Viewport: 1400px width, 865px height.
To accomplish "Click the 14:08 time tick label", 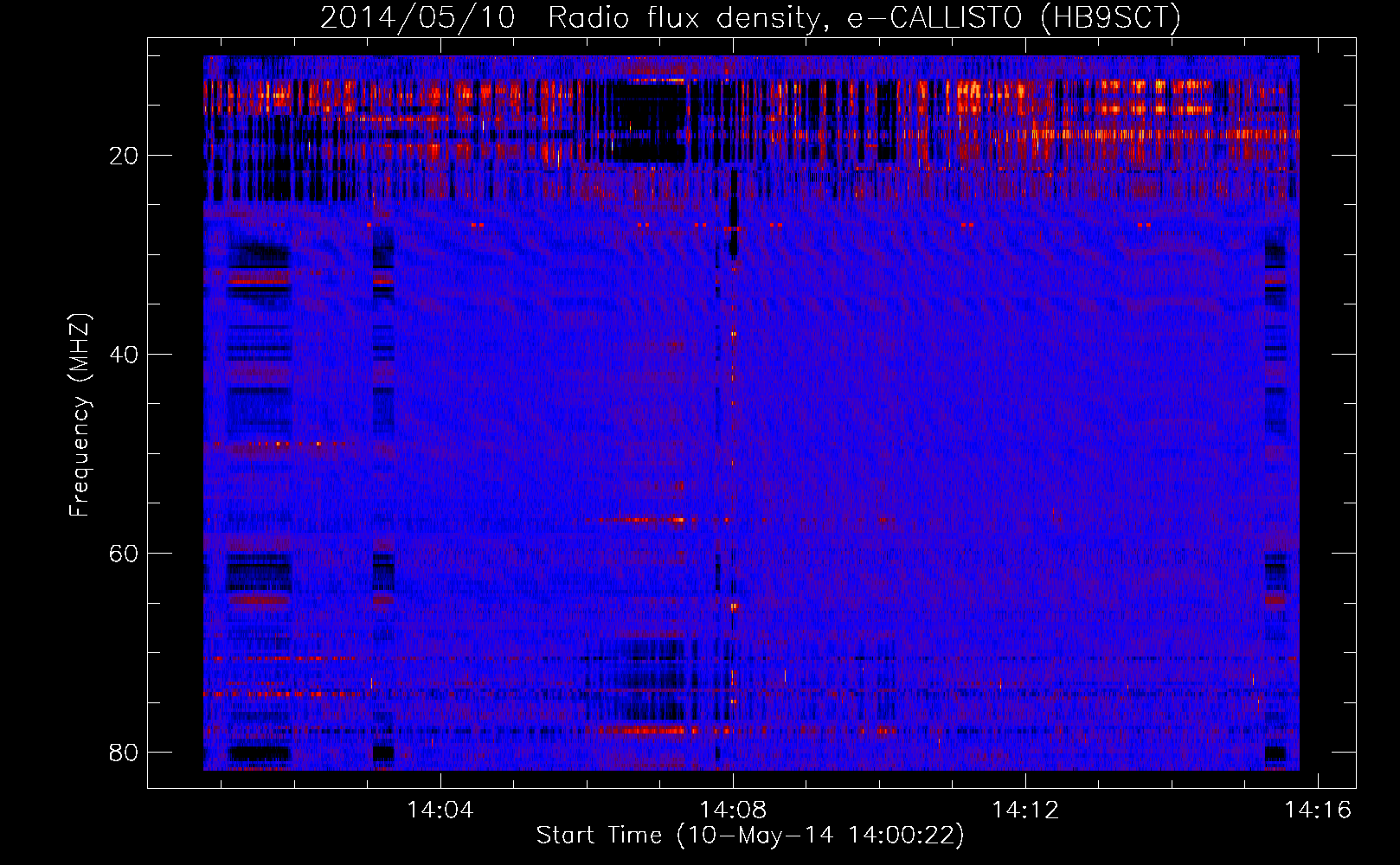I will coord(733,811).
